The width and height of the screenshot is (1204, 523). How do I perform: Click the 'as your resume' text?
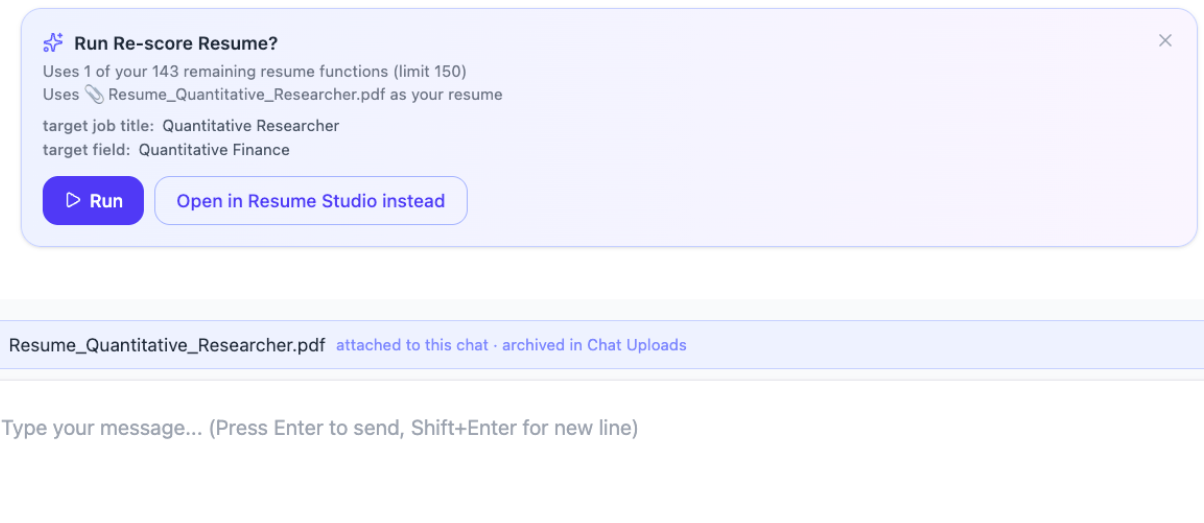click(447, 95)
